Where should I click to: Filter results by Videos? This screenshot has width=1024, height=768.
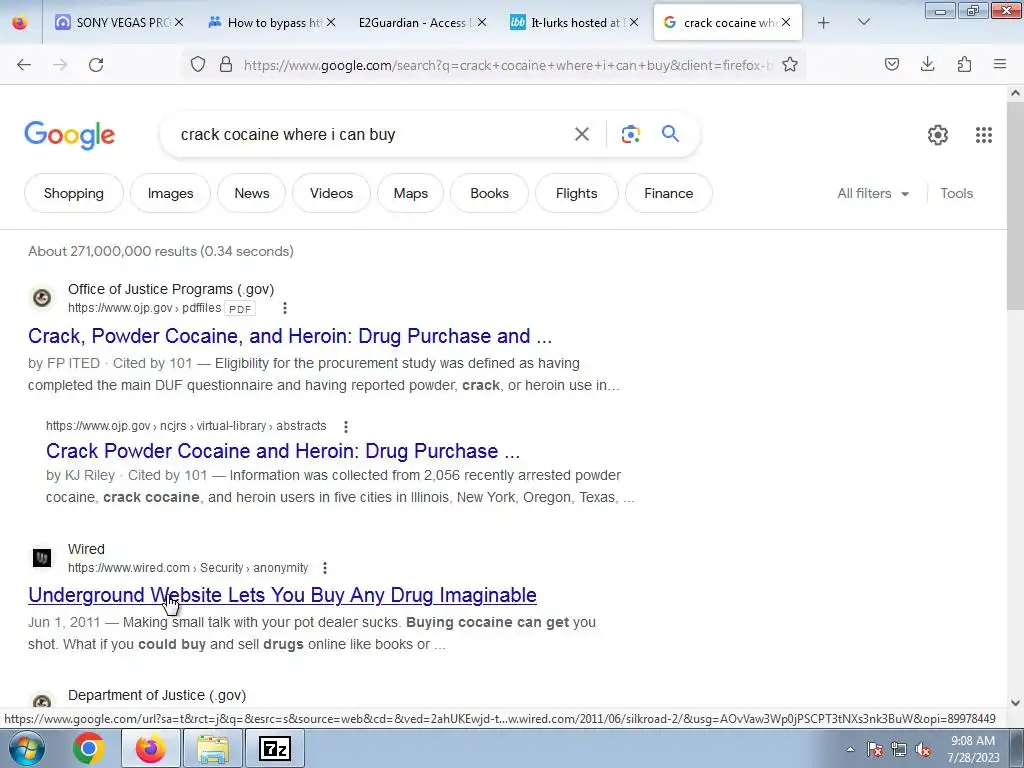331,193
